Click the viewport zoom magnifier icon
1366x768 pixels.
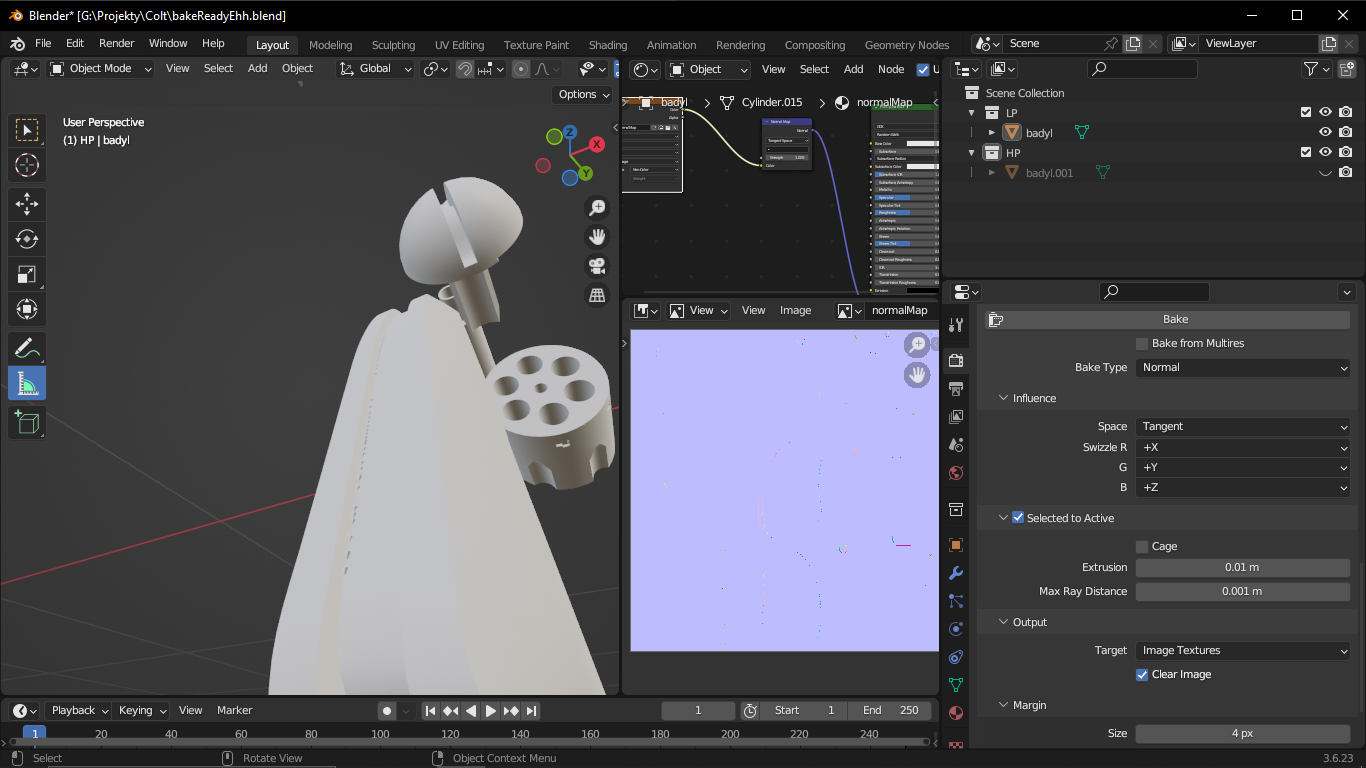[597, 208]
